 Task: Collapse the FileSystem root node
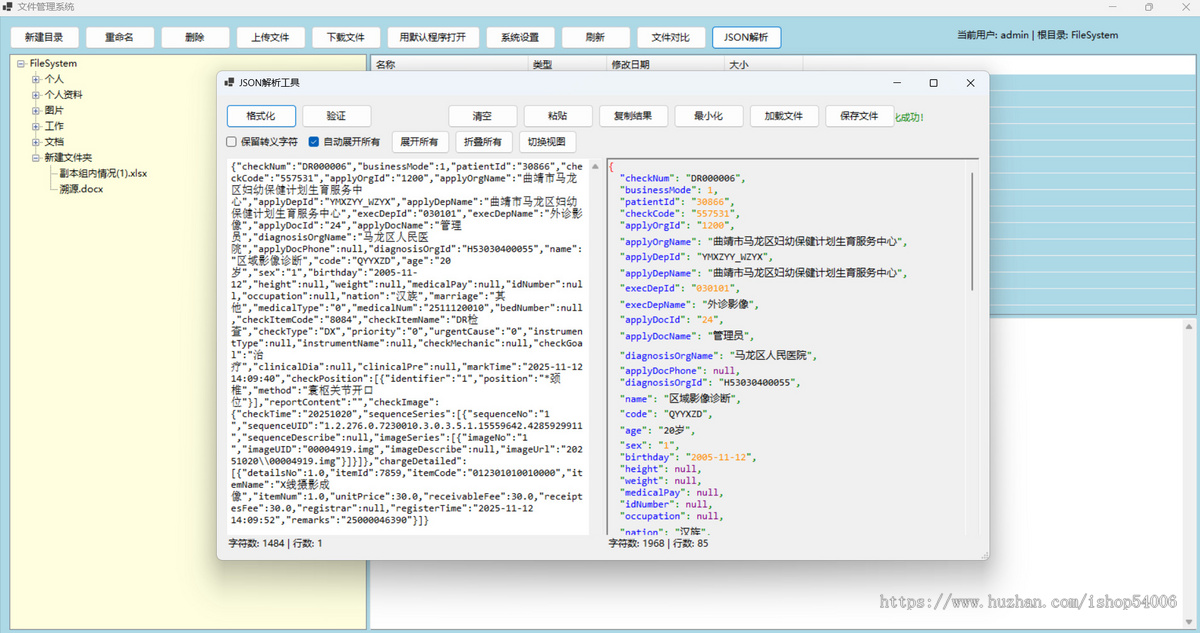click(x=21, y=64)
